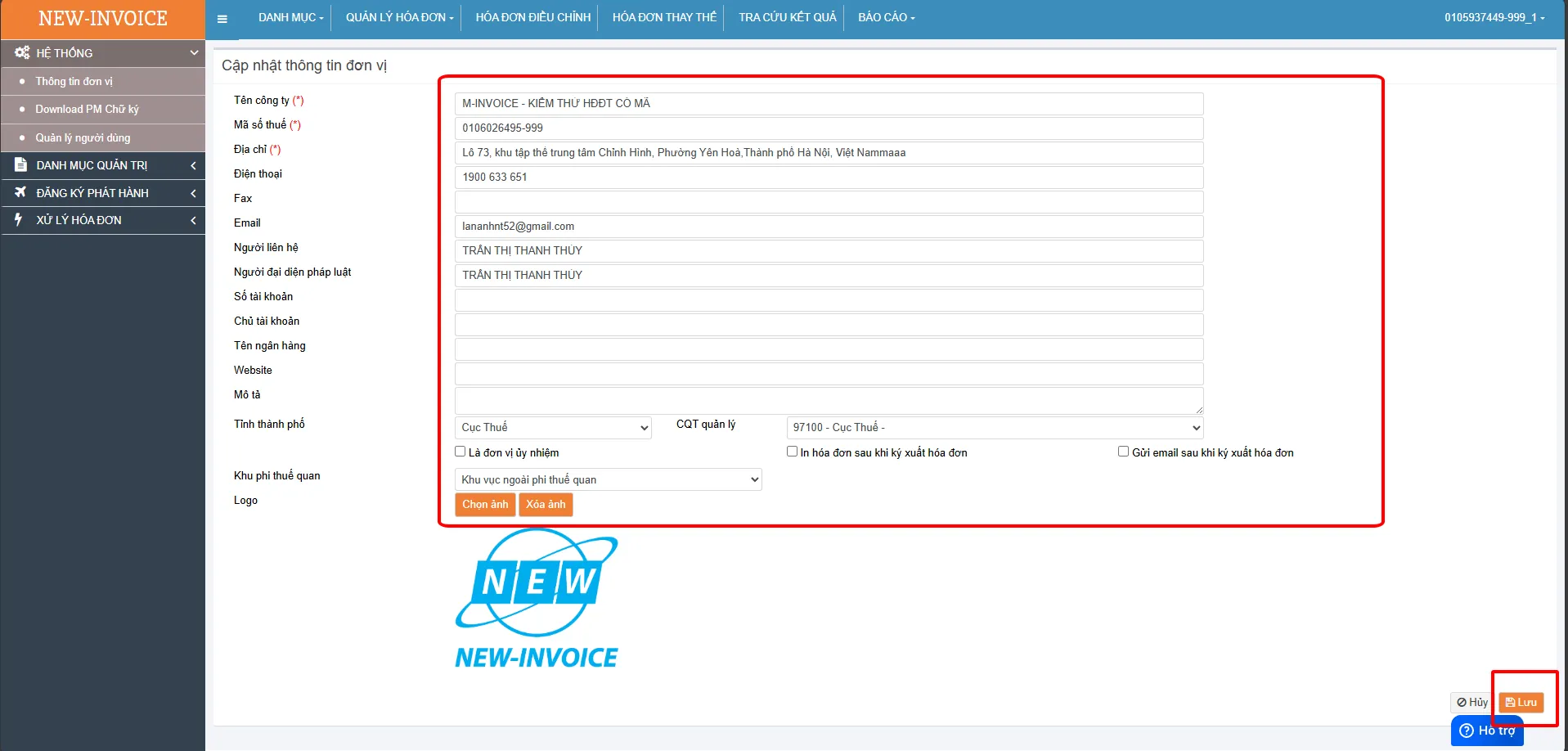Click the 'Xóa ảnh' button
The image size is (1568, 751).
click(x=546, y=504)
